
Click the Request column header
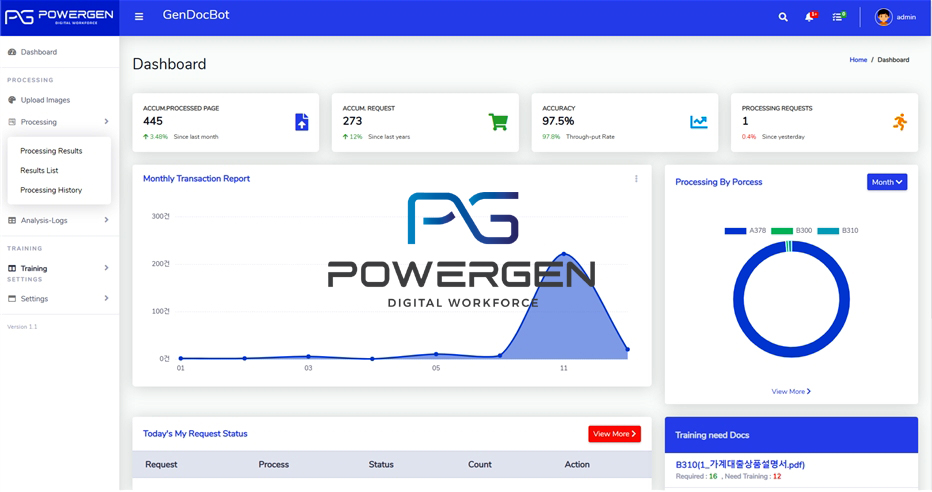pyautogui.click(x=161, y=465)
